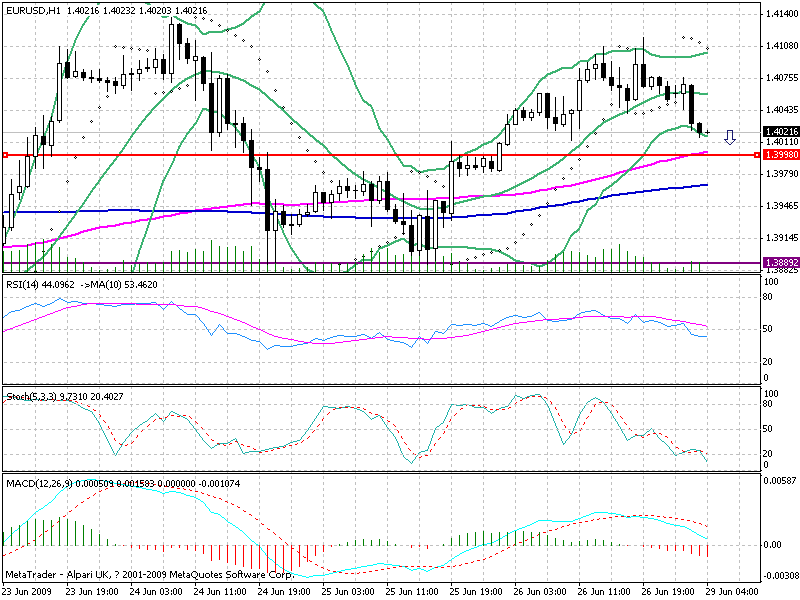Click the ->MA(10) 53.4620 label
This screenshot has width=800, height=600.
click(x=119, y=285)
